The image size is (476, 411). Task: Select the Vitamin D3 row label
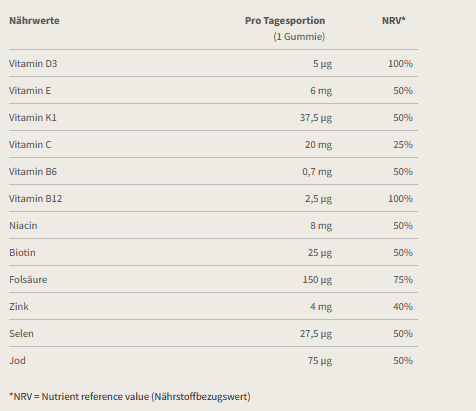[x=33, y=63]
